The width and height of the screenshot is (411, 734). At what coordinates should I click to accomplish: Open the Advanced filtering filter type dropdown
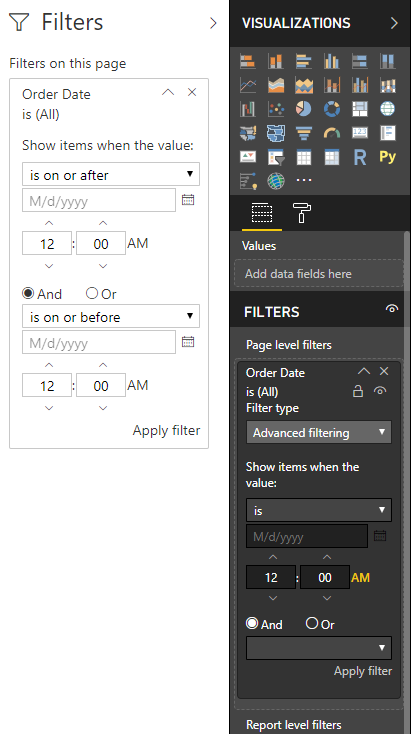319,432
